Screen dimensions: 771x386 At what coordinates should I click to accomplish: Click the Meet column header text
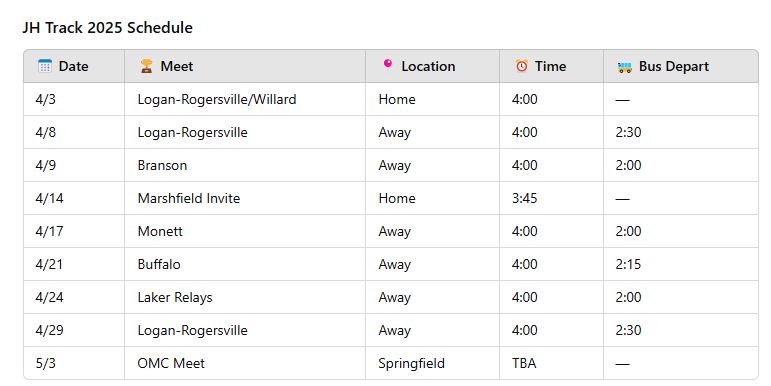177,66
